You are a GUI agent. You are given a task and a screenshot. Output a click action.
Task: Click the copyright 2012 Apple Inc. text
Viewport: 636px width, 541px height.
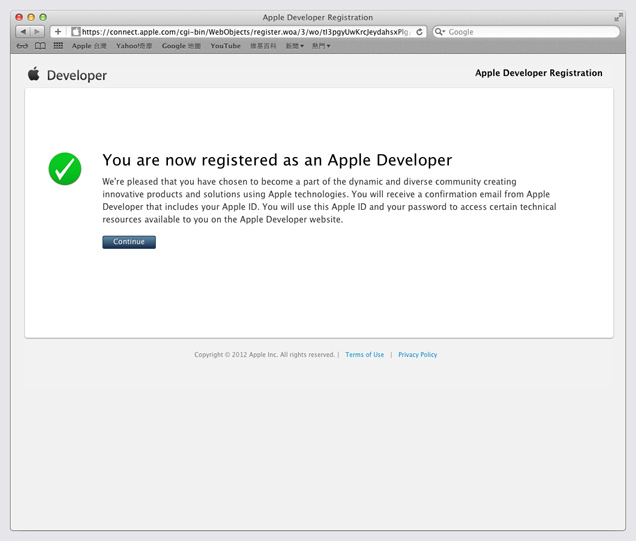coord(264,354)
